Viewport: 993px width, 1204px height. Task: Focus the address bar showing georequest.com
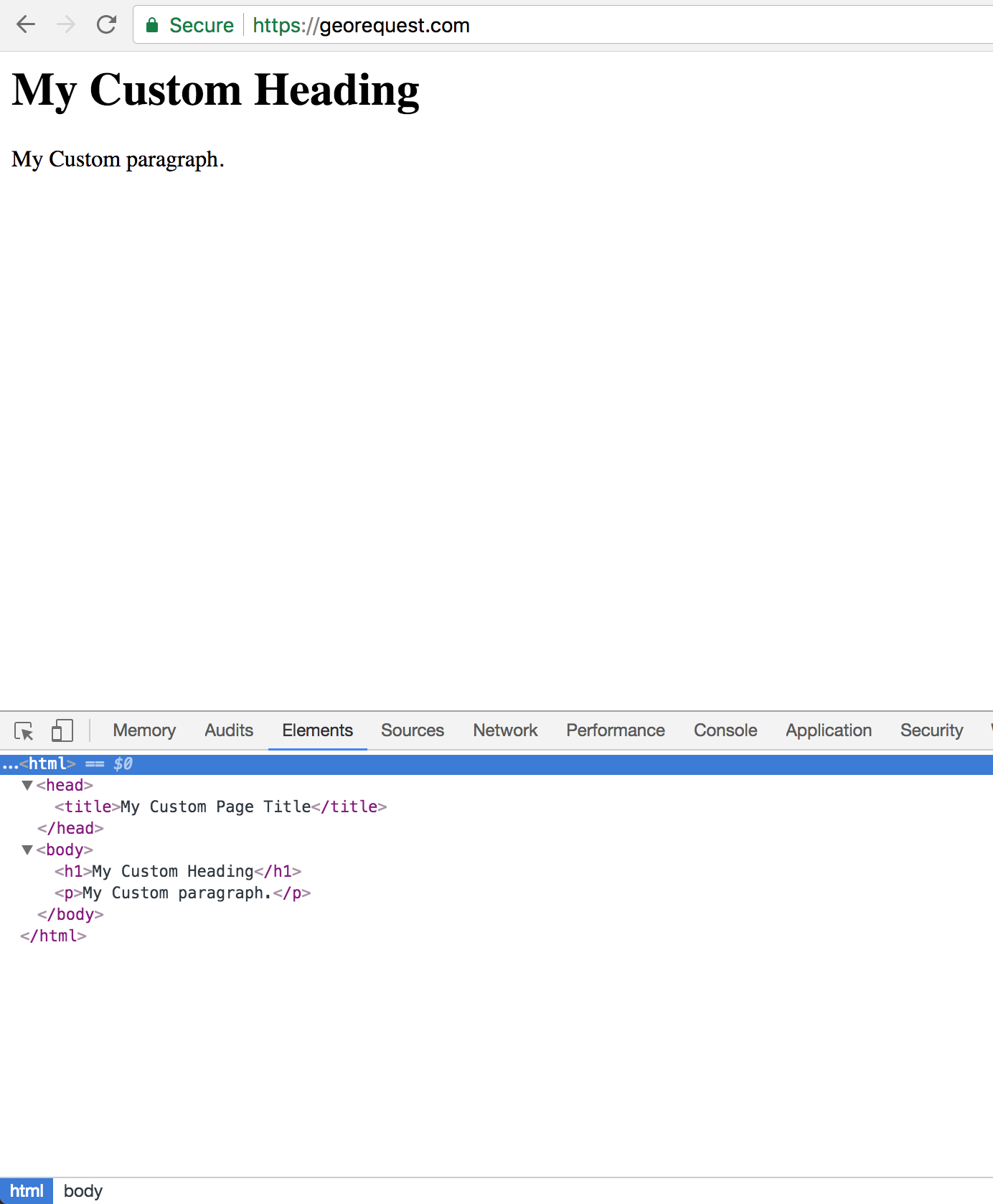(x=563, y=25)
